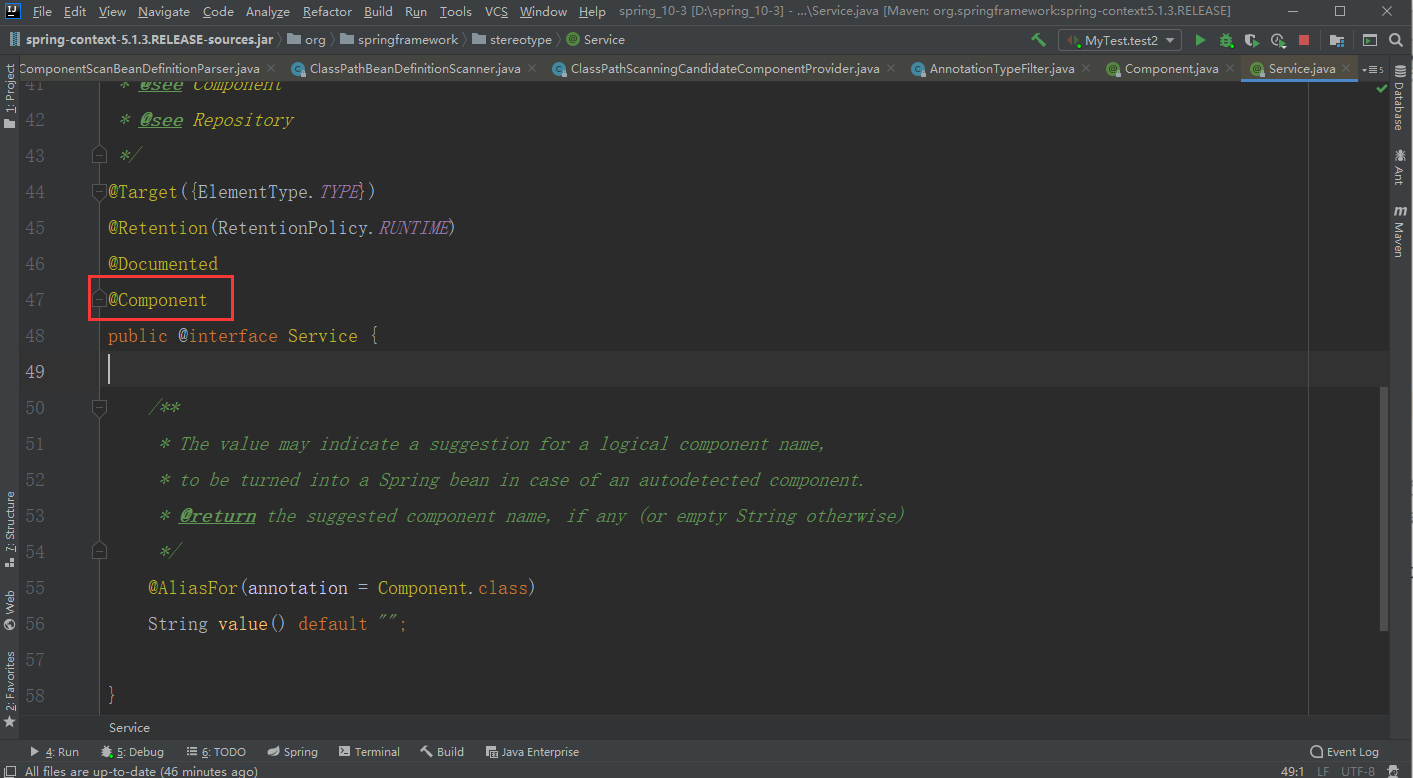Viewport: 1413px width, 778px height.
Task: Run MyTest.test2 with the green play icon
Action: click(1200, 40)
